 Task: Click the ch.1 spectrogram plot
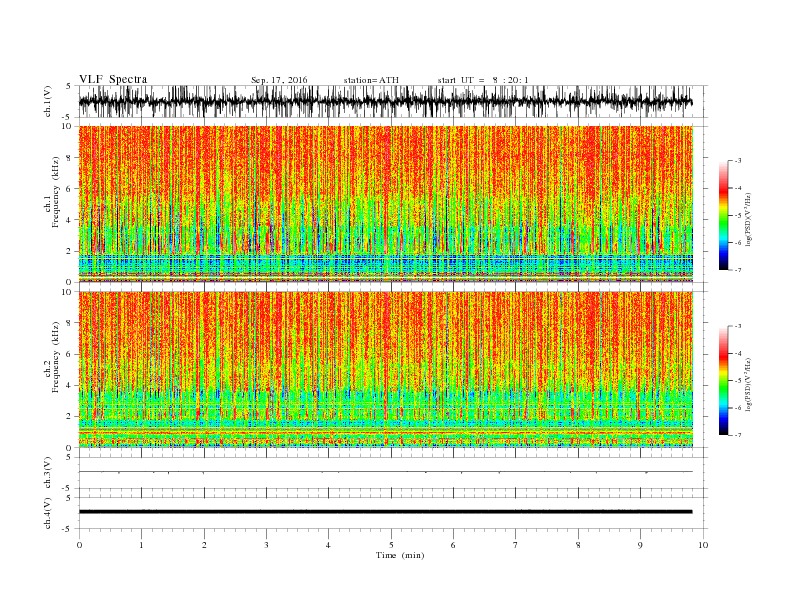[386, 204]
